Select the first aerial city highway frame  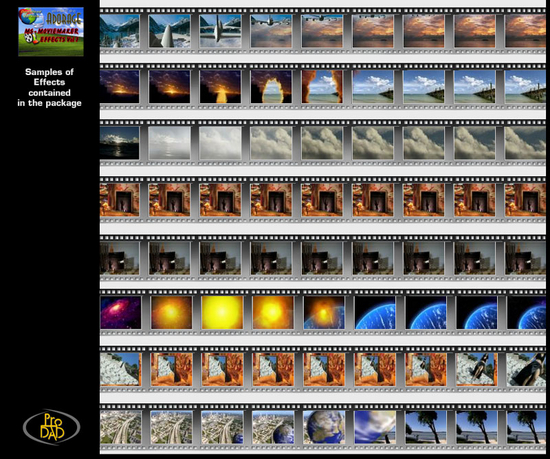(121, 427)
